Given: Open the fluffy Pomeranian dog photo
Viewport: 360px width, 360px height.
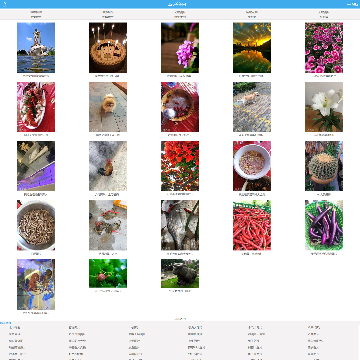Looking at the screenshot, I should [108, 107].
